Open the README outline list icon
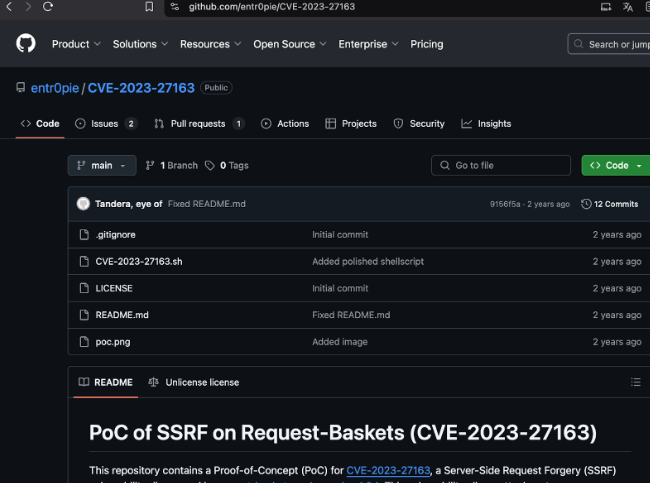Screen dimensions: 650x483 click(x=635, y=382)
